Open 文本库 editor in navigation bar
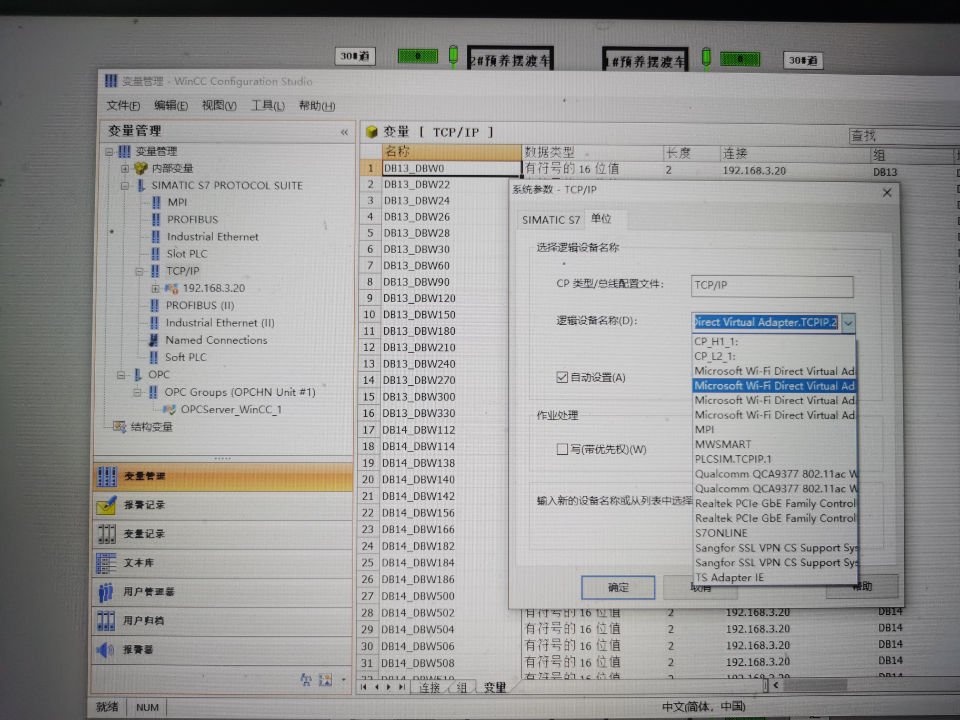960x720 pixels. tap(223, 563)
